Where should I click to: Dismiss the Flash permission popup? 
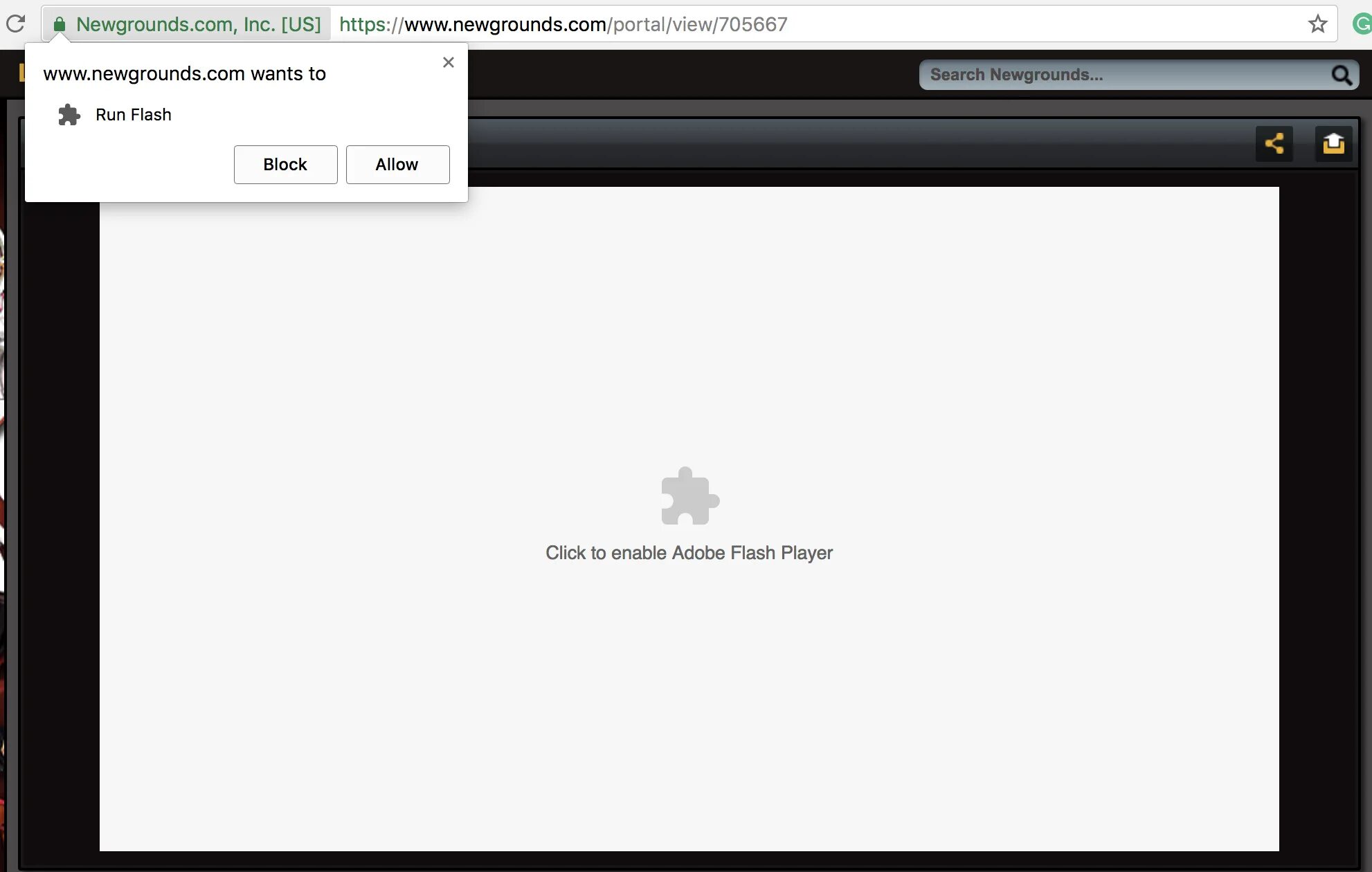448,62
